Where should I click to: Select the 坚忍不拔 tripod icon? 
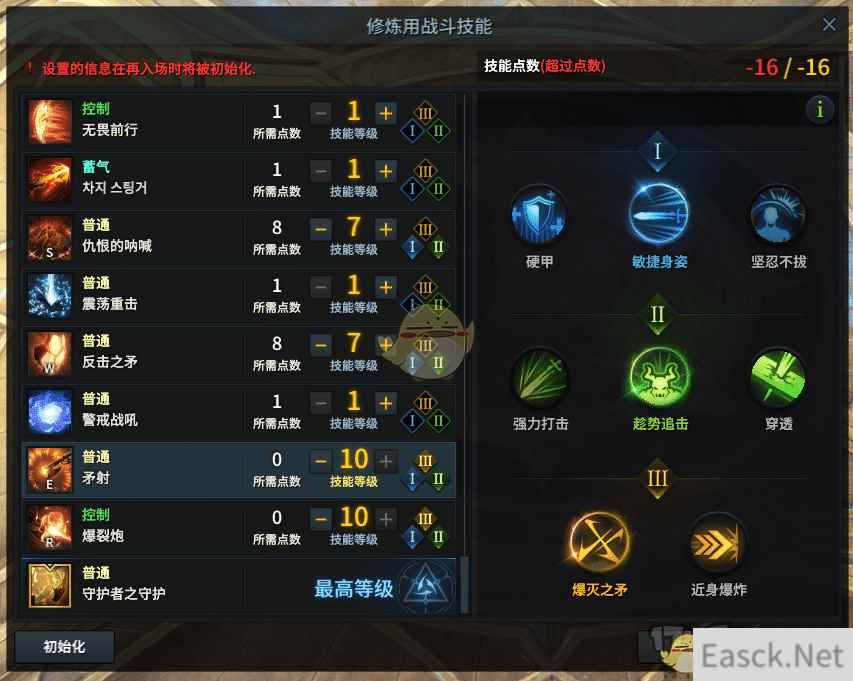coord(778,215)
